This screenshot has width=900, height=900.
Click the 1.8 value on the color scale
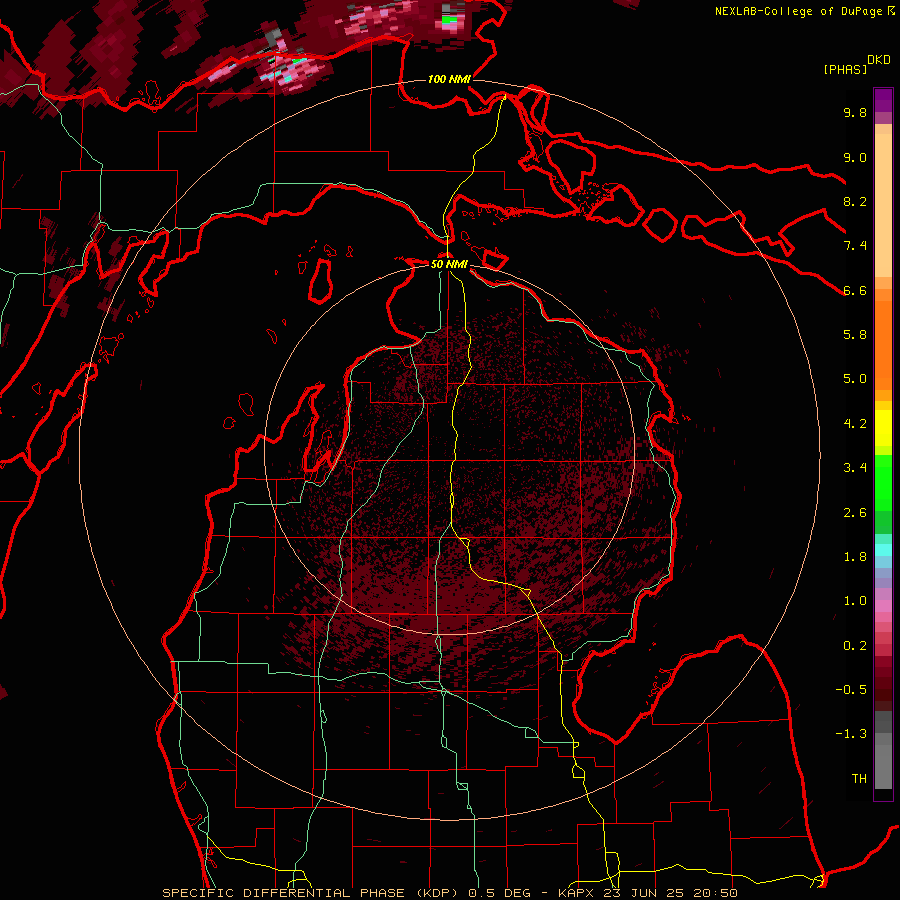[855, 557]
